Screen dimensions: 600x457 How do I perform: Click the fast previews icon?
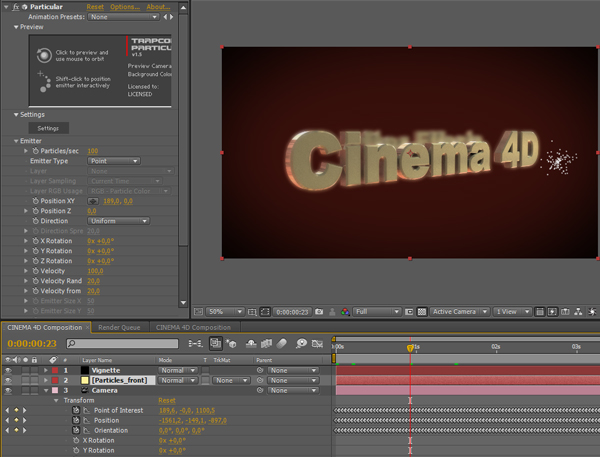(x=552, y=312)
